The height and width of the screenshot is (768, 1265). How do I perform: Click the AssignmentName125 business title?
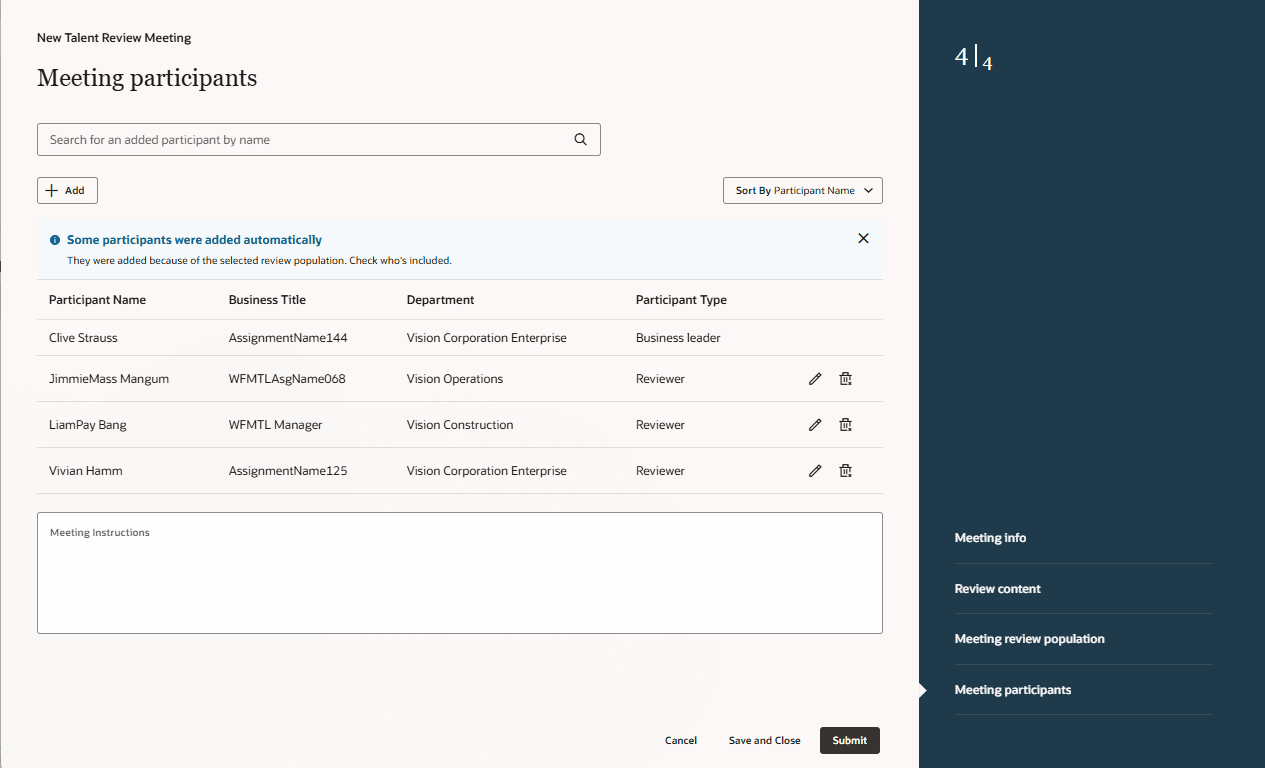coord(288,471)
